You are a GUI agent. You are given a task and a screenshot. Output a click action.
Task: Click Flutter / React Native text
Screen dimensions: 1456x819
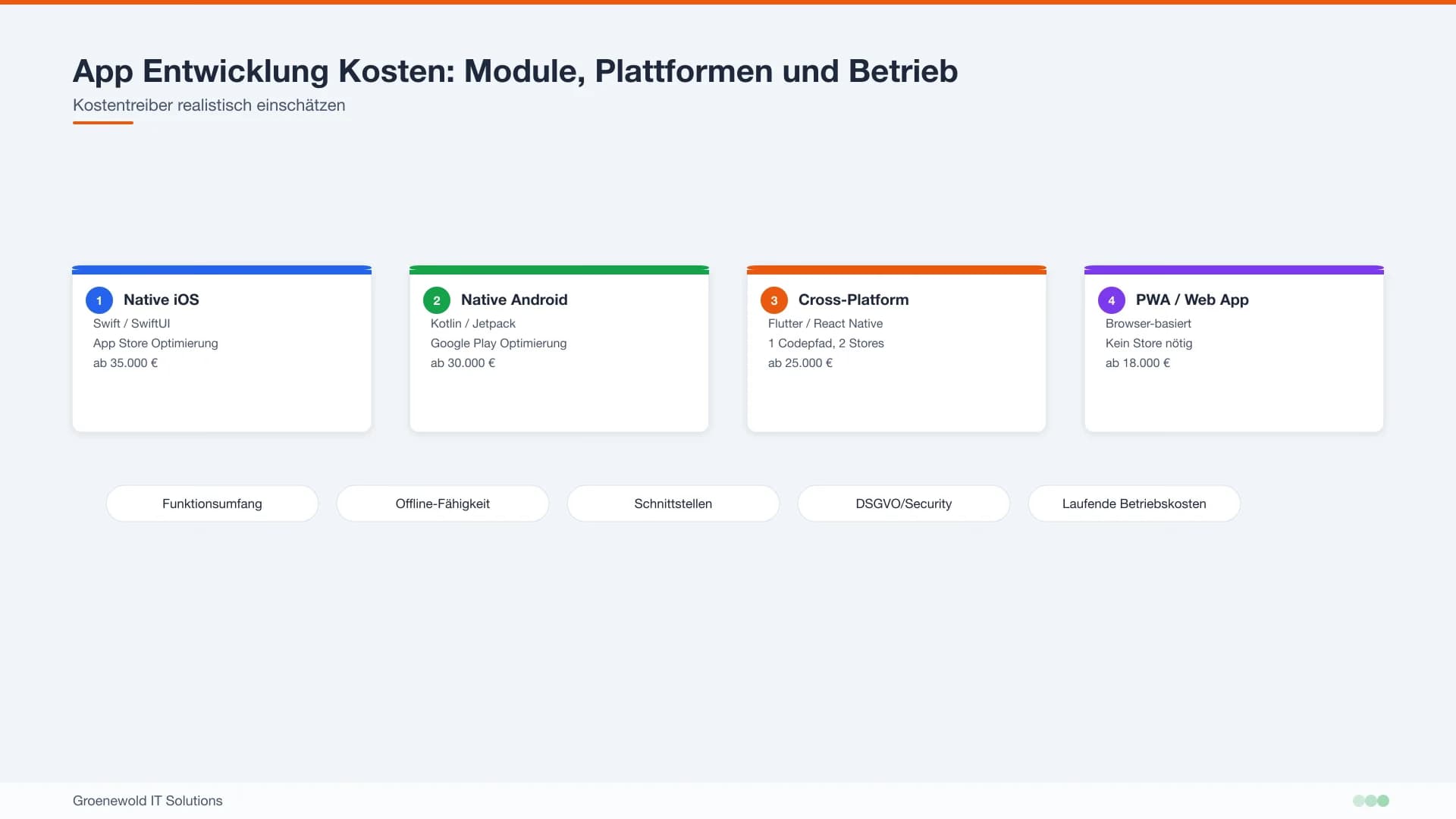[826, 323]
